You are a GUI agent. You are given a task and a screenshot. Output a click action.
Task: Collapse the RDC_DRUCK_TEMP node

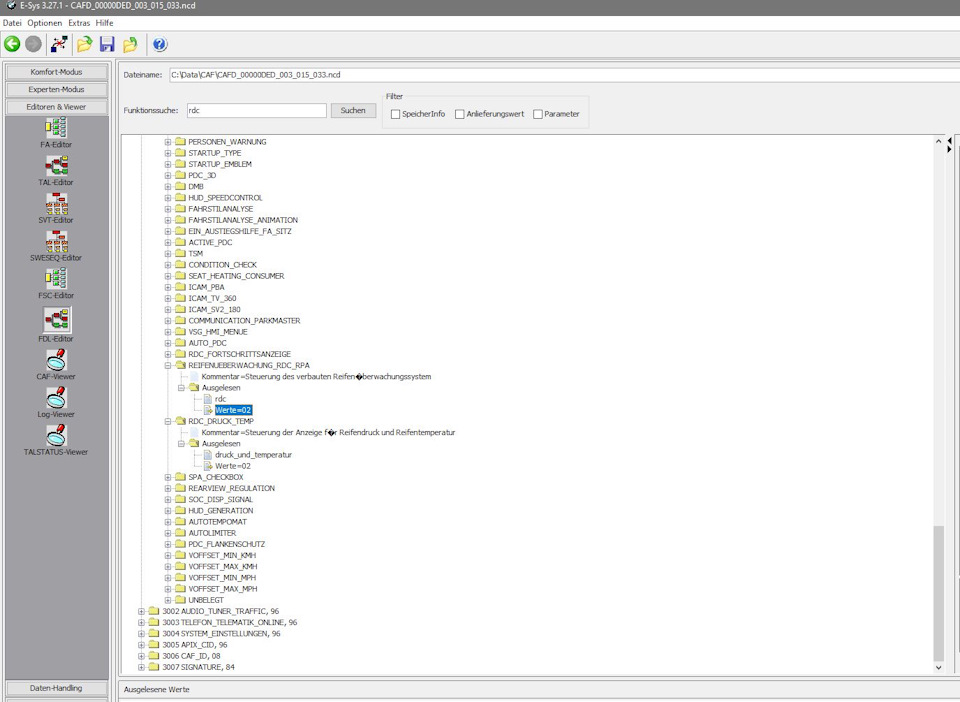click(168, 422)
